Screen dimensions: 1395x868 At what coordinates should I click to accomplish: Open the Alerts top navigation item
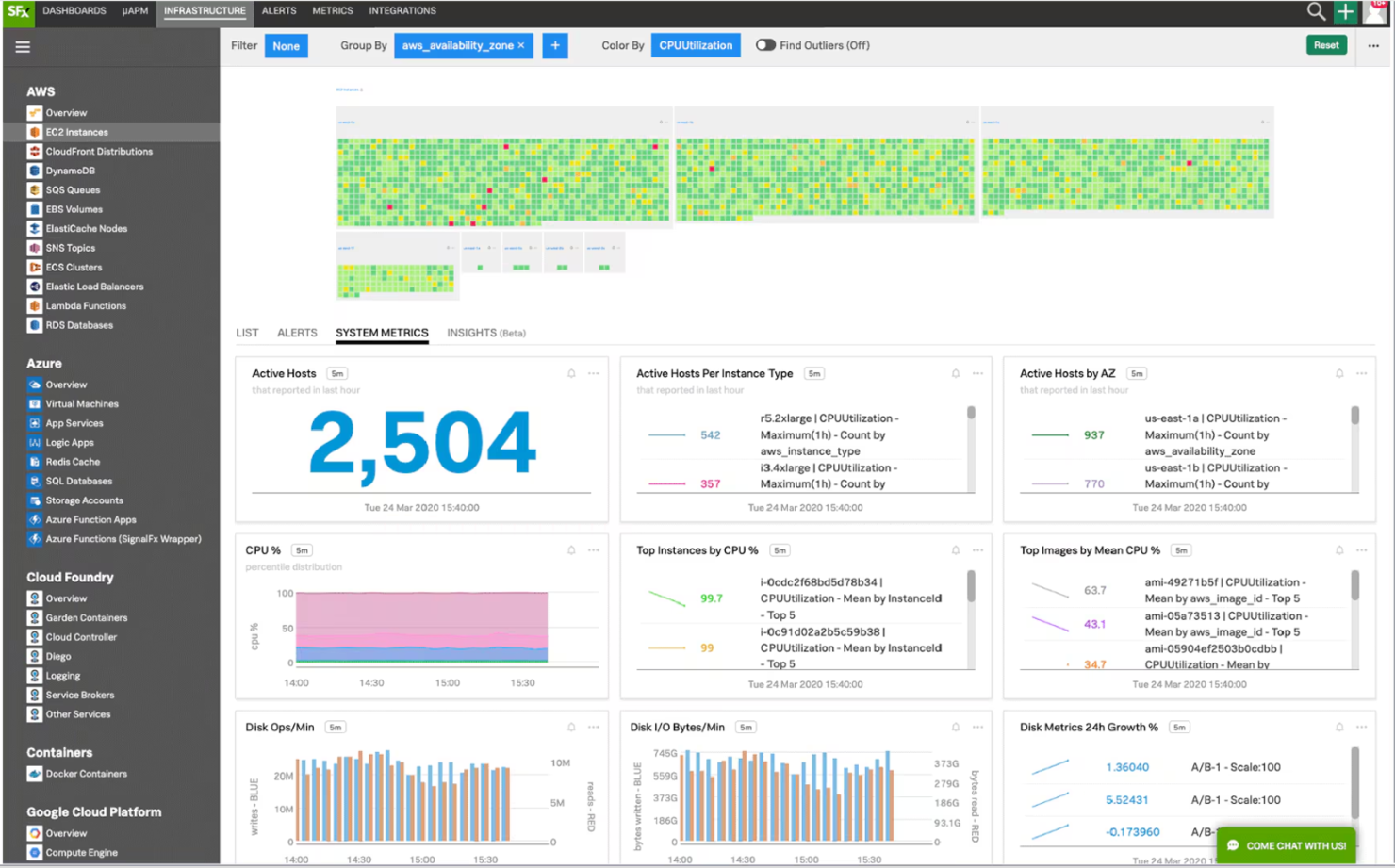(x=279, y=11)
